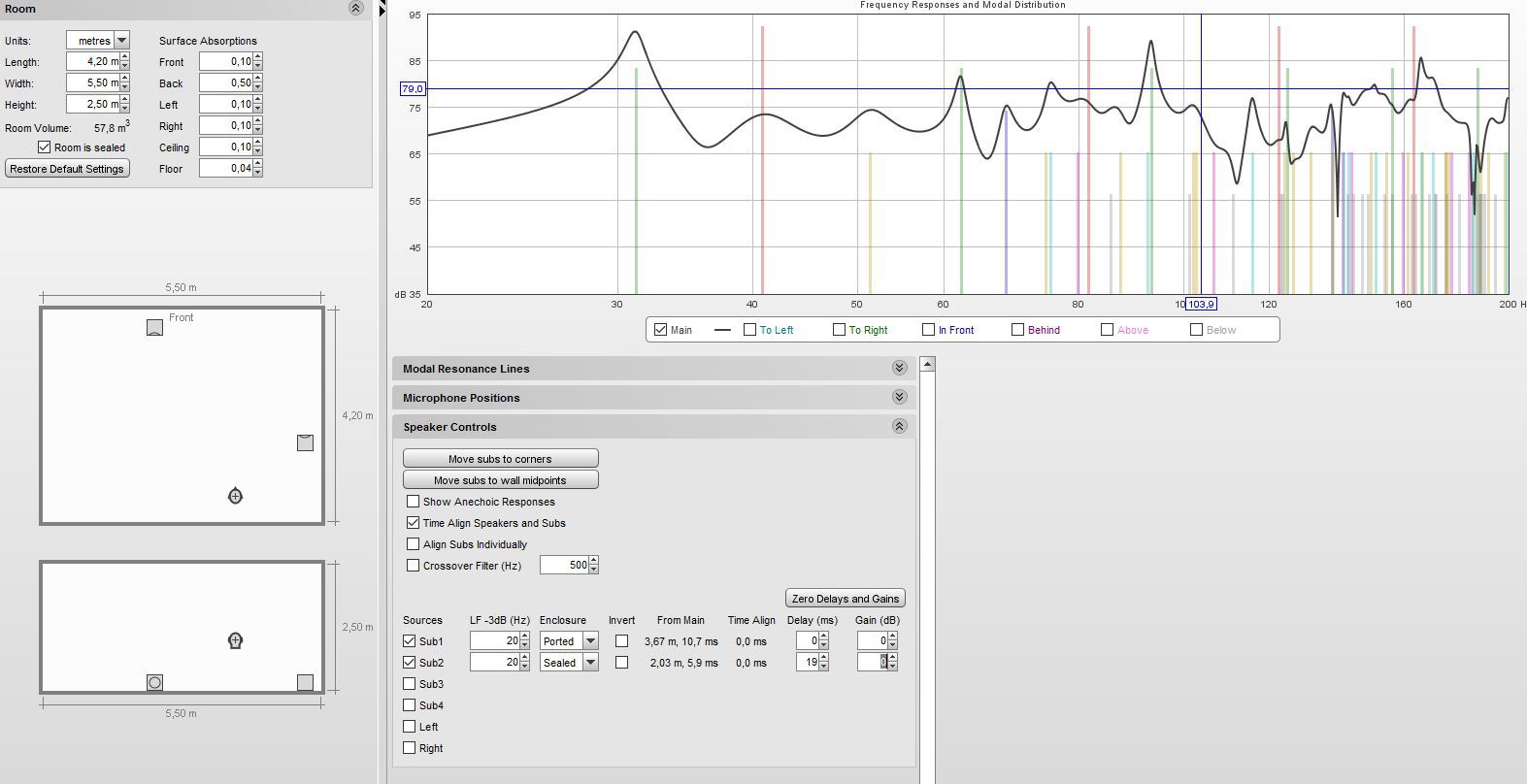
Task: Click the Zero Delays and Gains button
Action: (x=845, y=599)
